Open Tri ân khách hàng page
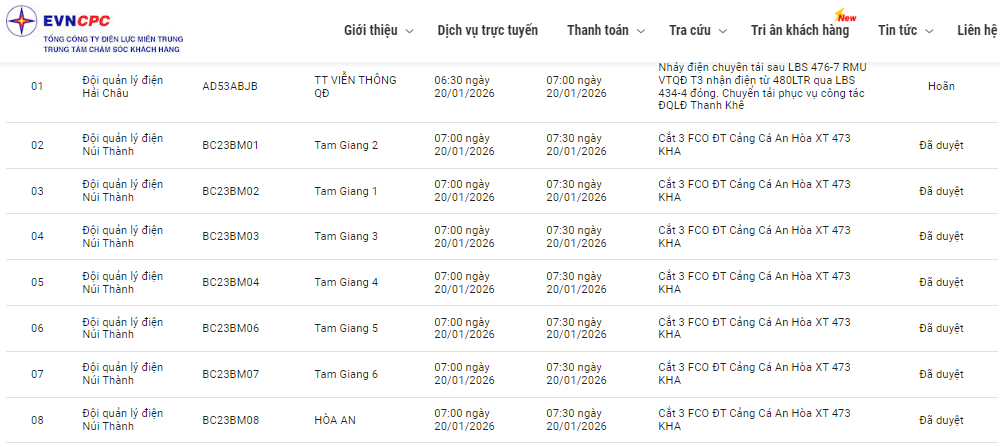The height and width of the screenshot is (447, 1000). point(800,30)
